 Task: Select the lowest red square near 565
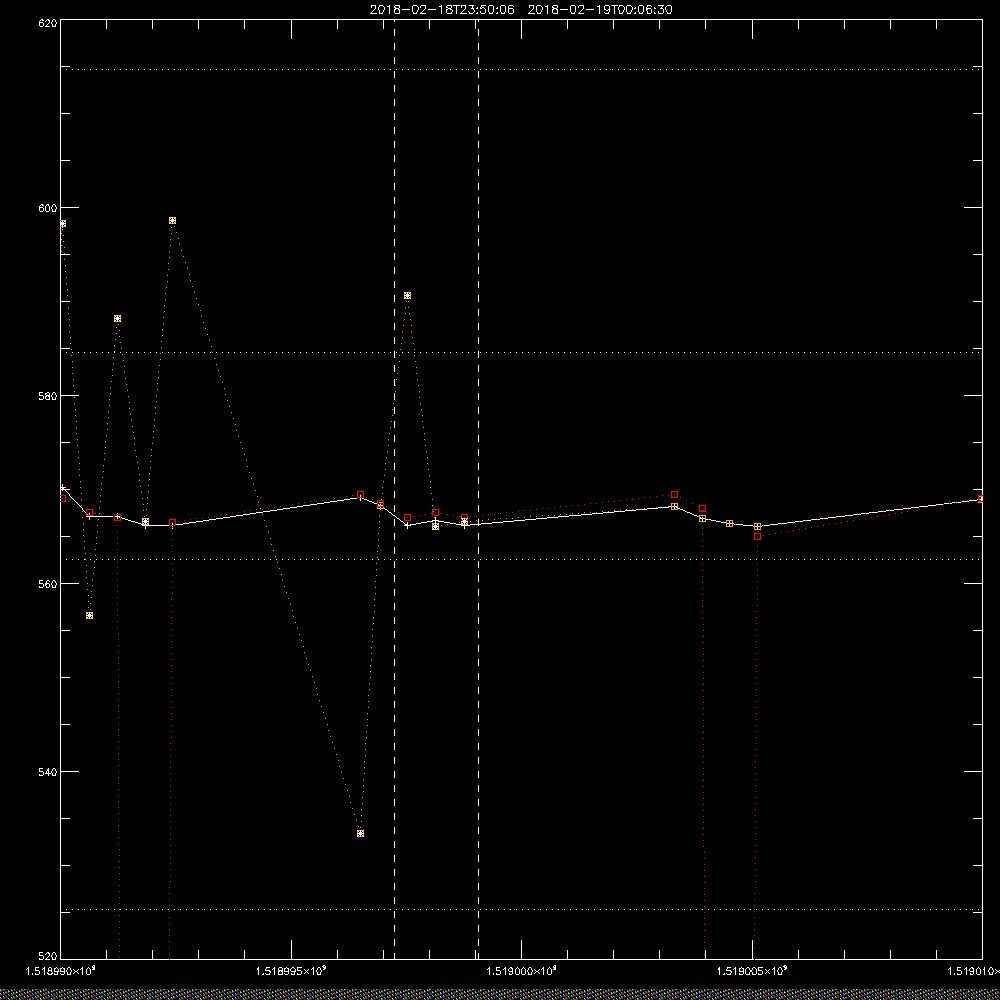(x=758, y=537)
